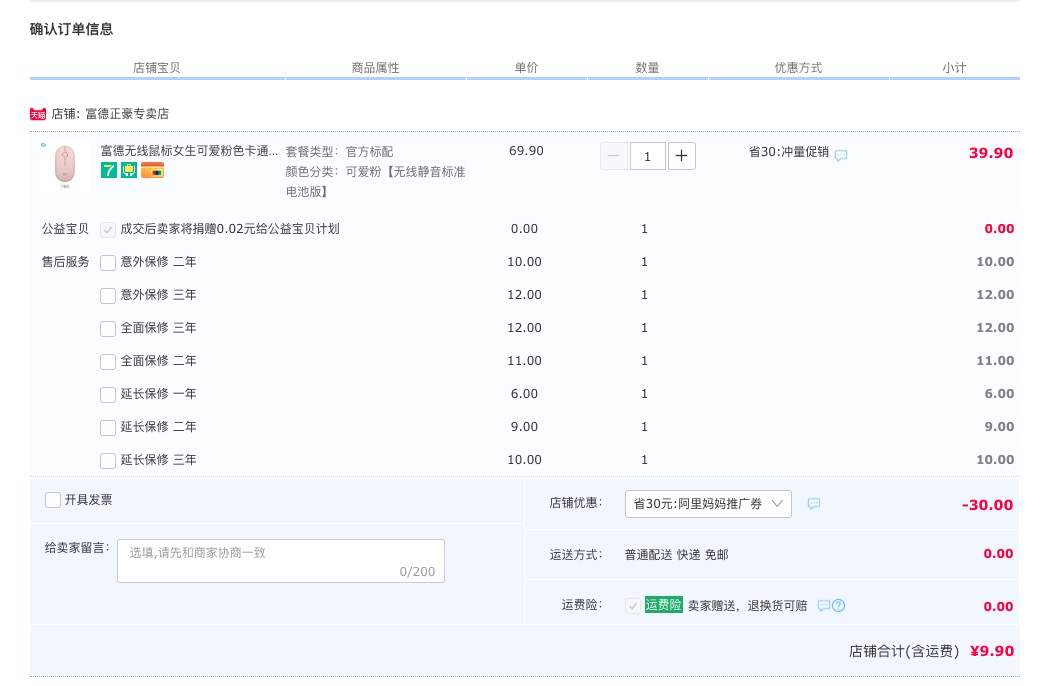Click the store total ¥9.90
This screenshot has width=1061, height=686.
992,651
